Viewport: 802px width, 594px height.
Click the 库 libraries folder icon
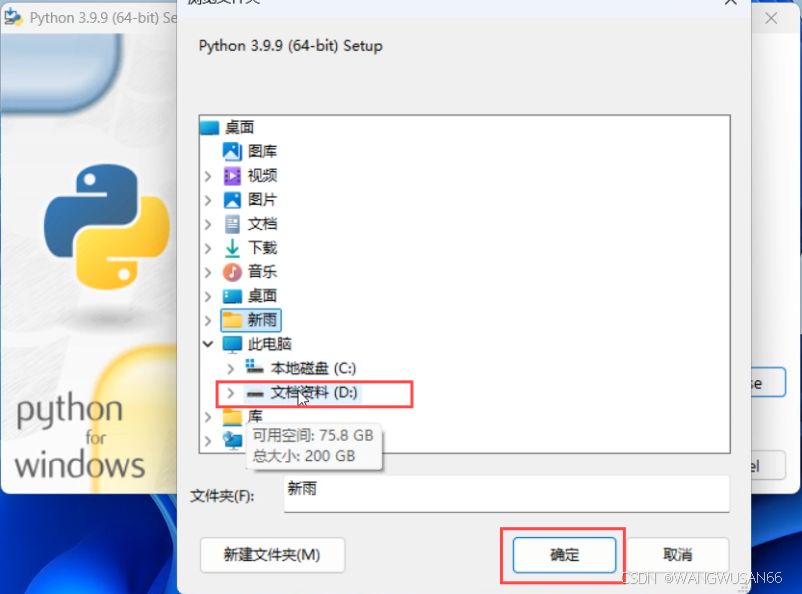232,417
